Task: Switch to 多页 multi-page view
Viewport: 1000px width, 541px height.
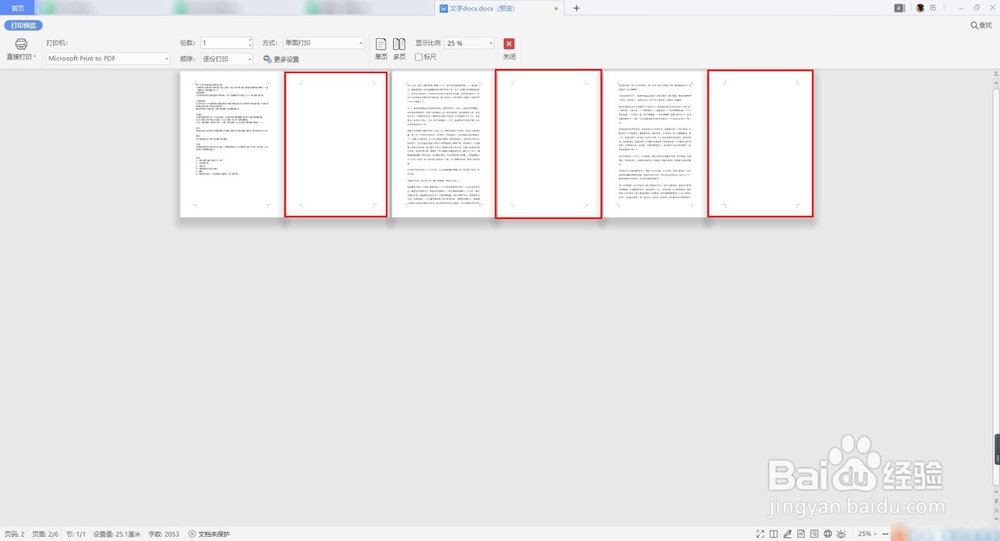Action: (x=399, y=48)
